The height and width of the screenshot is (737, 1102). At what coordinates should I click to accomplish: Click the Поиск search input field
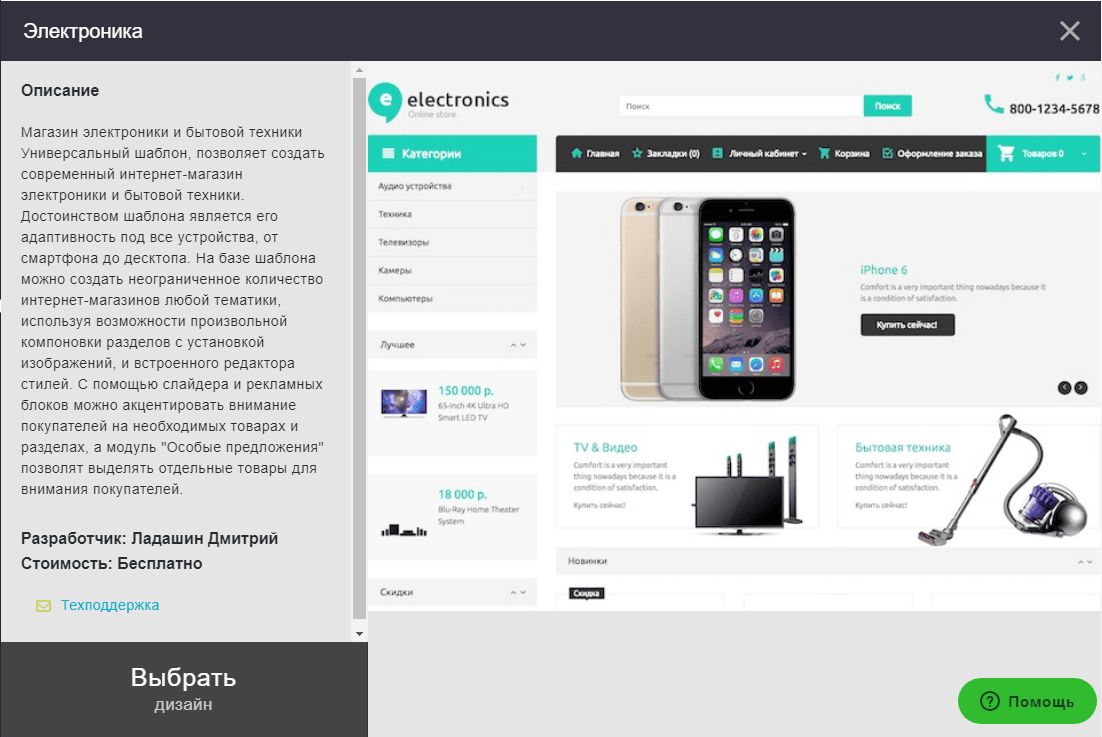[741, 106]
